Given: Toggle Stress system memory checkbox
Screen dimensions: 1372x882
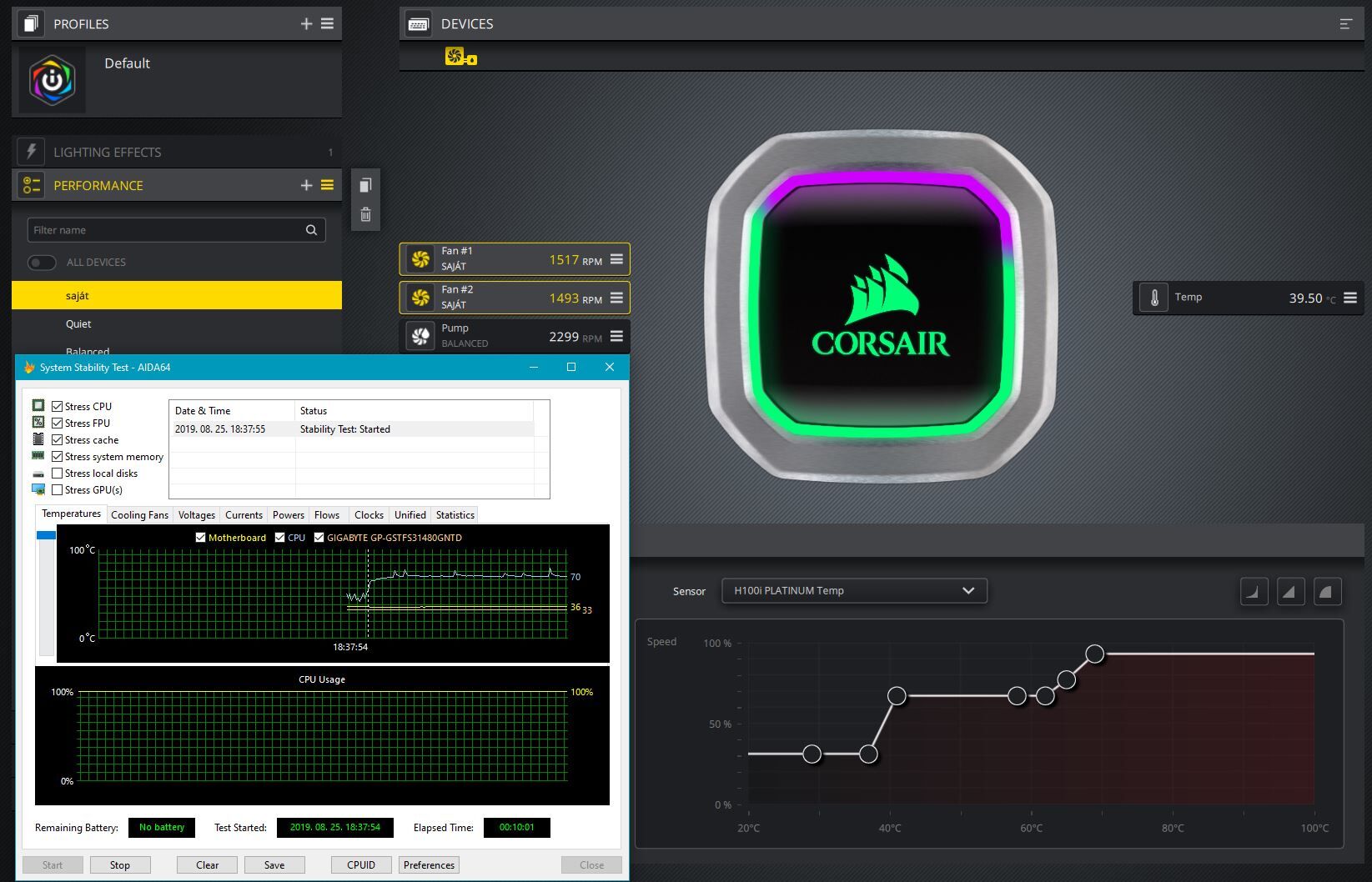Looking at the screenshot, I should (58, 456).
